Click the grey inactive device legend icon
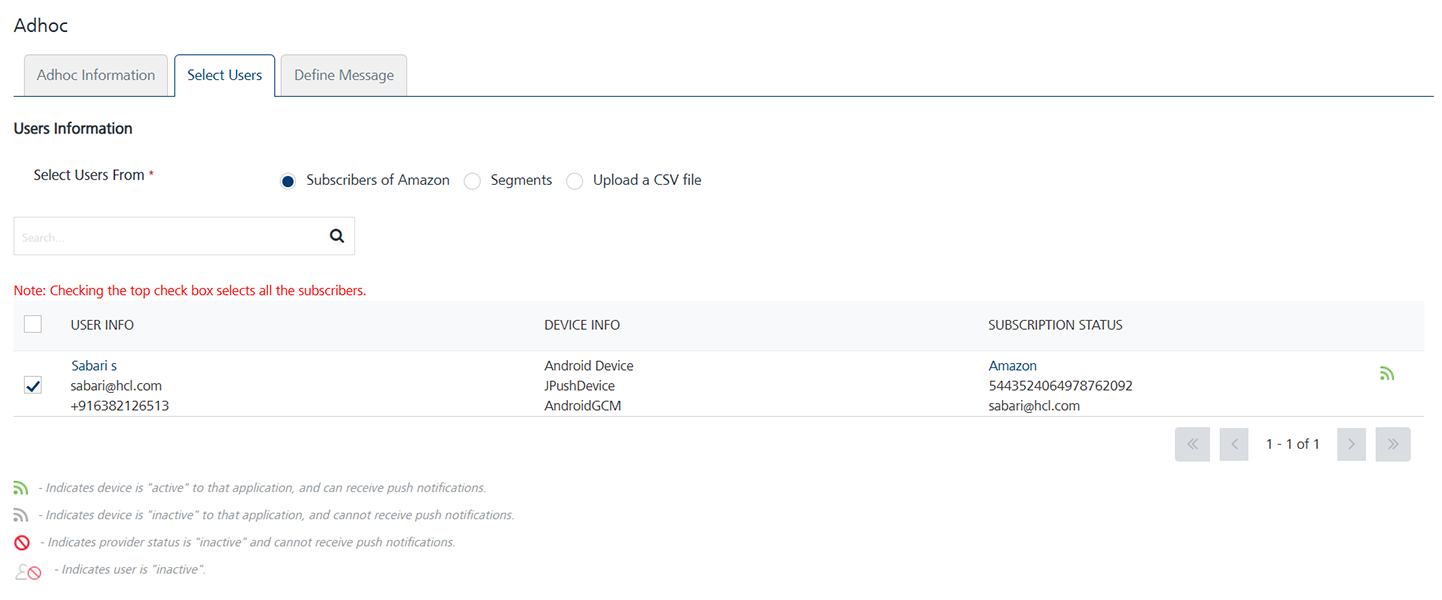The image size is (1442, 600). [21, 515]
